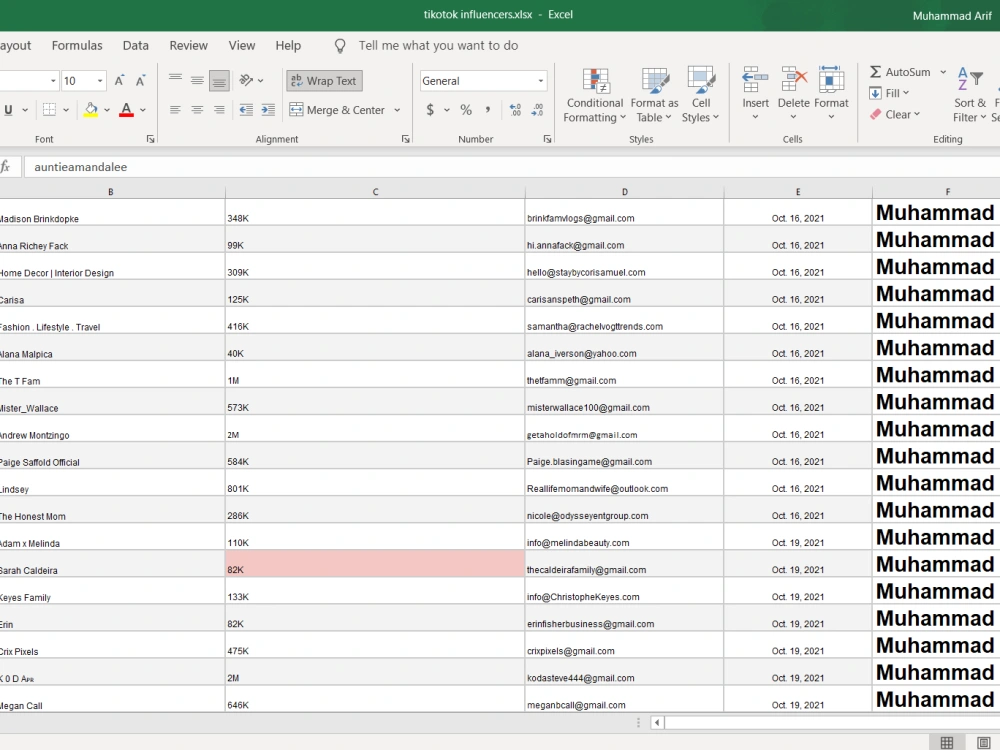Click highlighted 82K cell for Sarah Caldeira
The width and height of the screenshot is (1000, 750).
[x=375, y=564]
